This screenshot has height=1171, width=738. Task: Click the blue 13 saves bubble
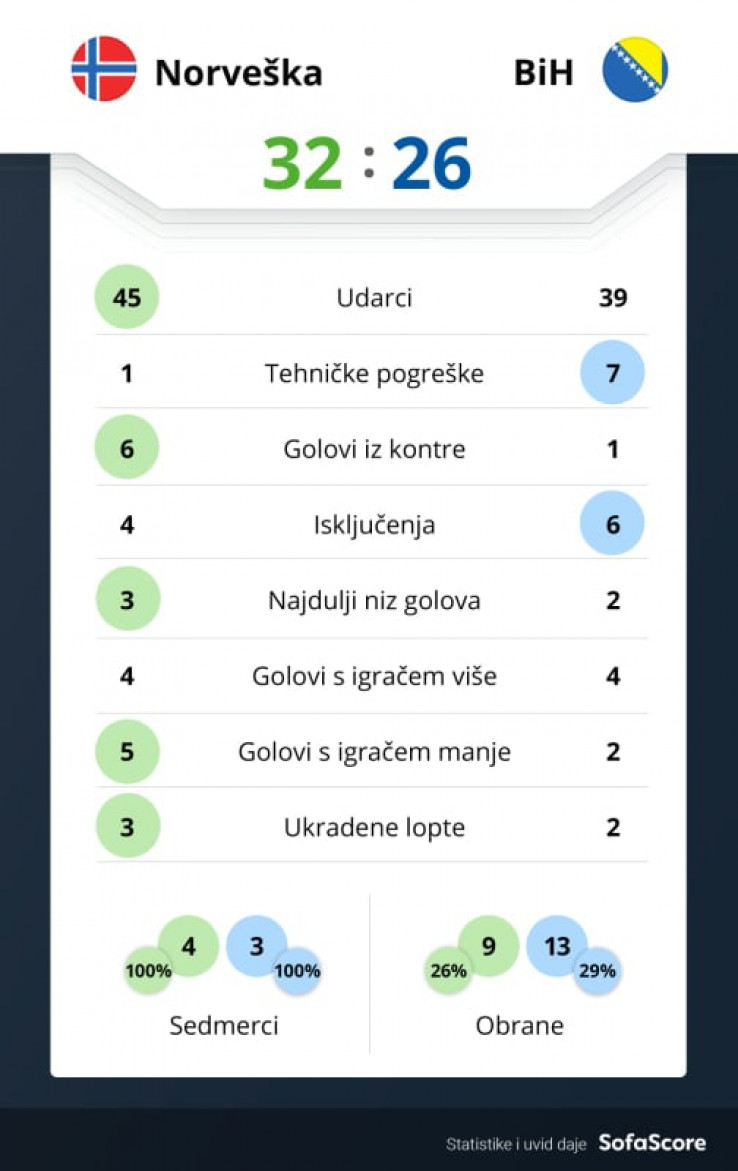557,945
